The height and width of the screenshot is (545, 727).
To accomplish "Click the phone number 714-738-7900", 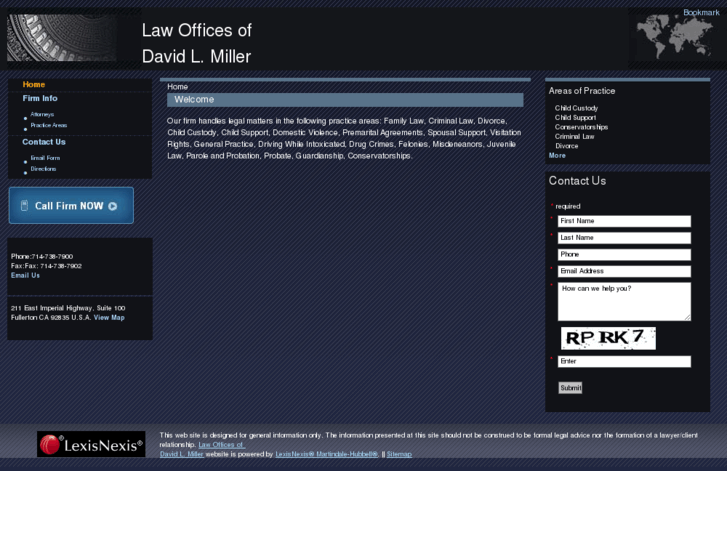I will (52, 256).
